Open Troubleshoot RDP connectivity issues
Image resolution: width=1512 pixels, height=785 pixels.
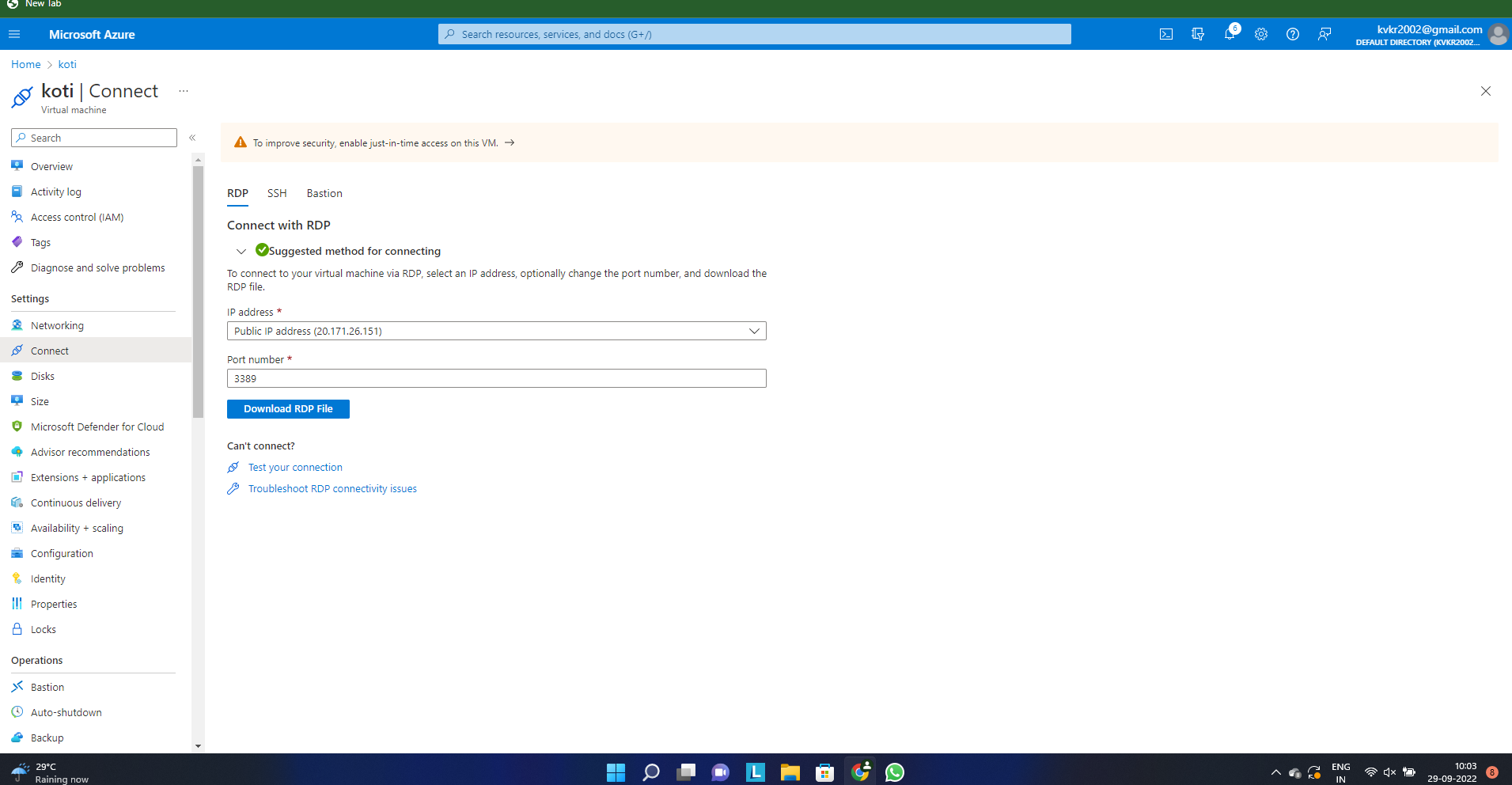pyautogui.click(x=332, y=488)
